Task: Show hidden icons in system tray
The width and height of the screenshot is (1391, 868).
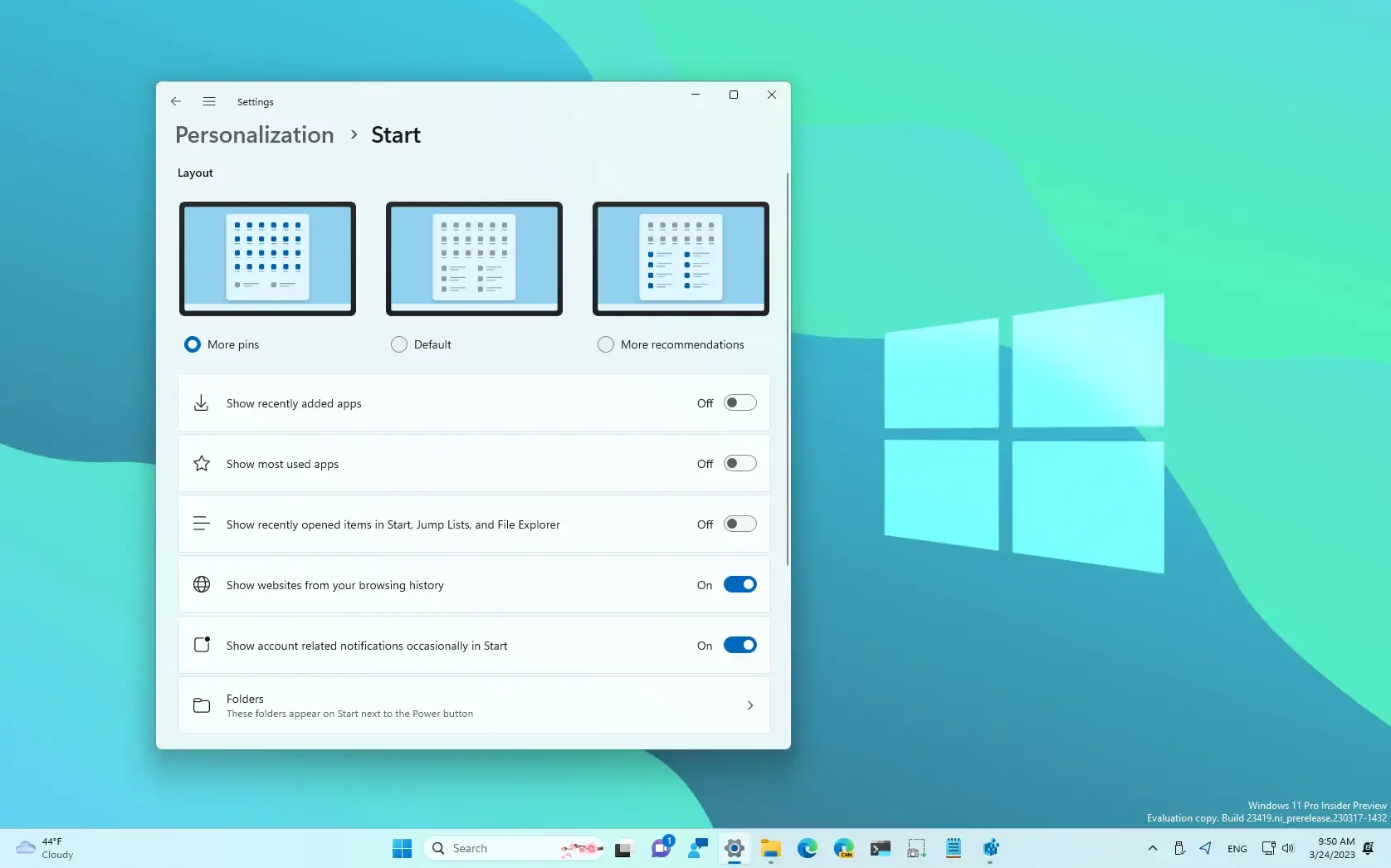Action: (x=1153, y=848)
